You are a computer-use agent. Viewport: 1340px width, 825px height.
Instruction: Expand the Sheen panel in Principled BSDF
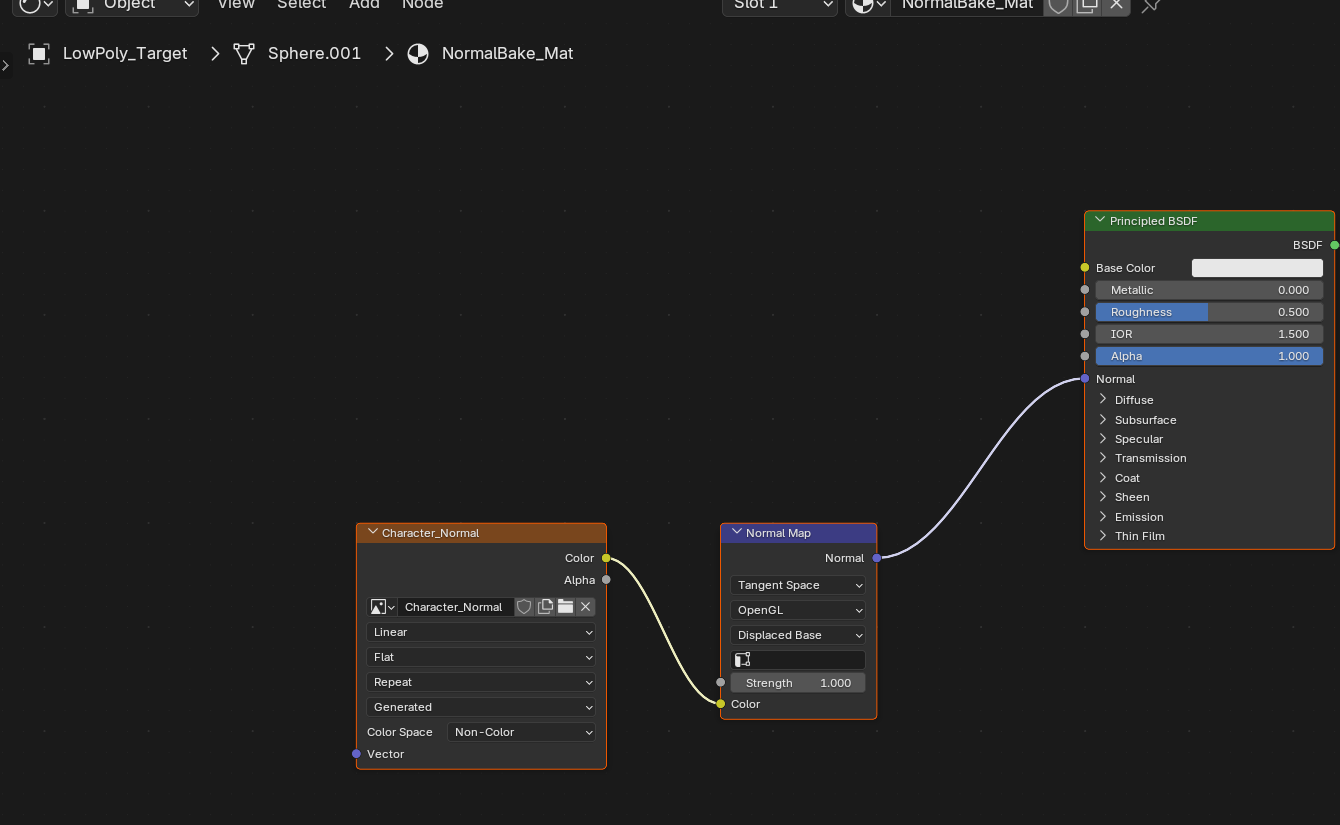[1103, 496]
